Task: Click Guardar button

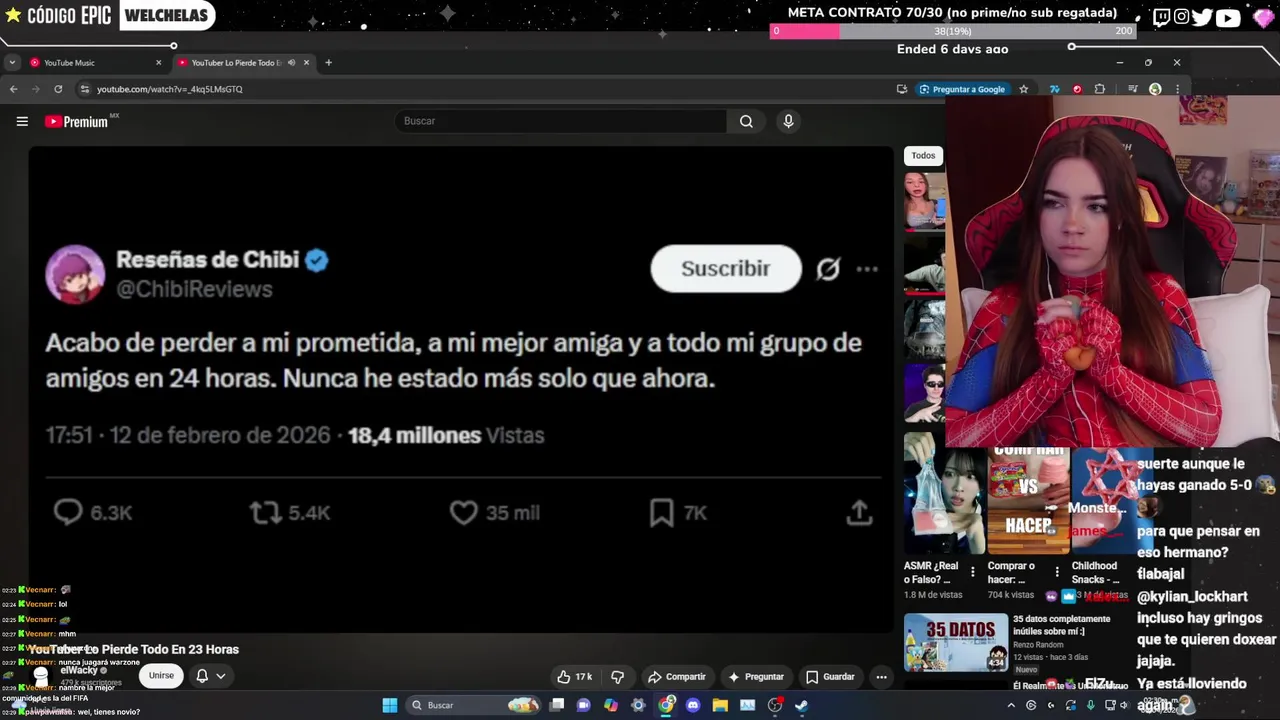Action: pyautogui.click(x=830, y=677)
